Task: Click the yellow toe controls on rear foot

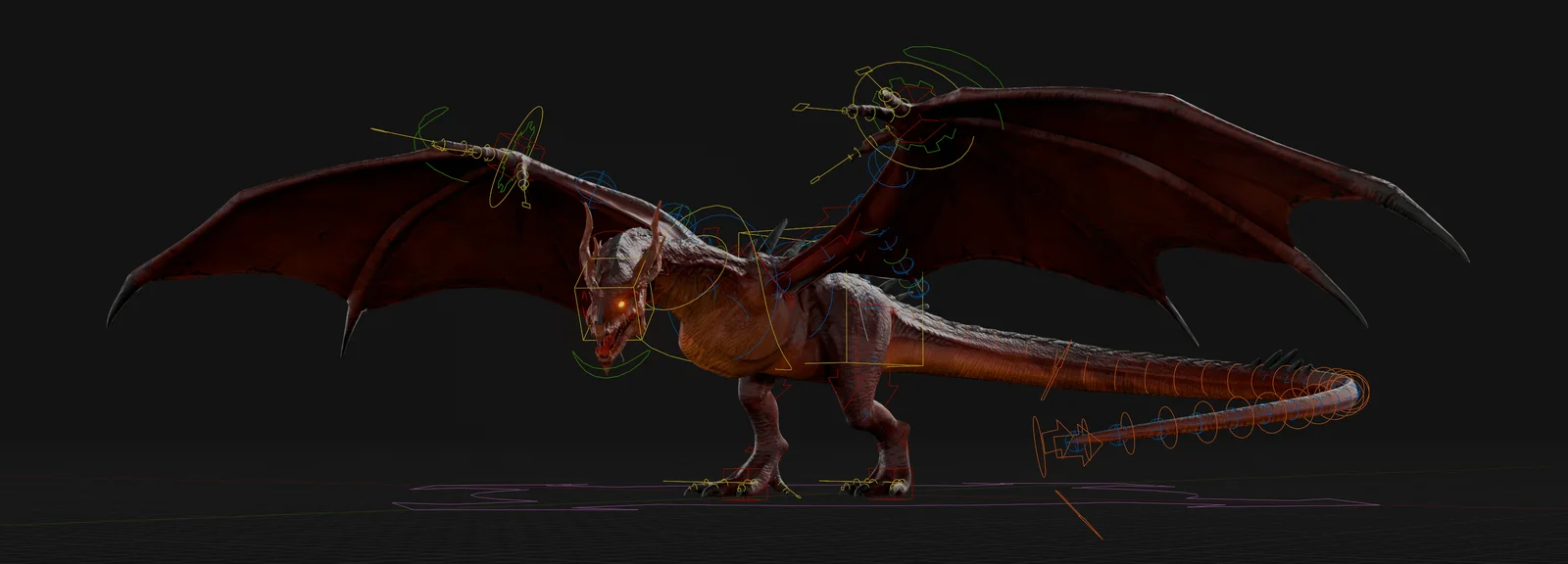Action: click(867, 484)
